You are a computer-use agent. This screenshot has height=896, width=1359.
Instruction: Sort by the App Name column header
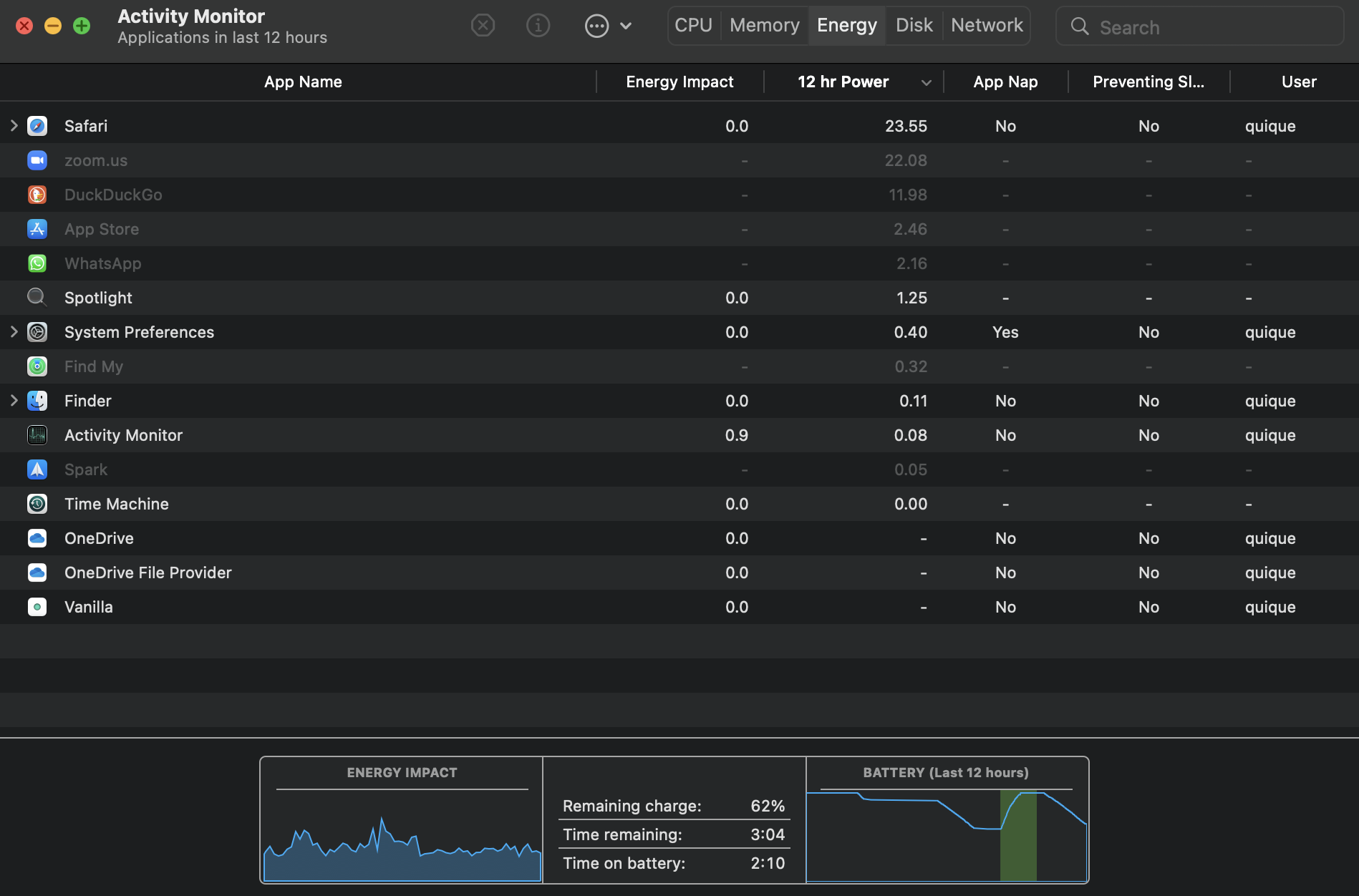click(x=303, y=82)
